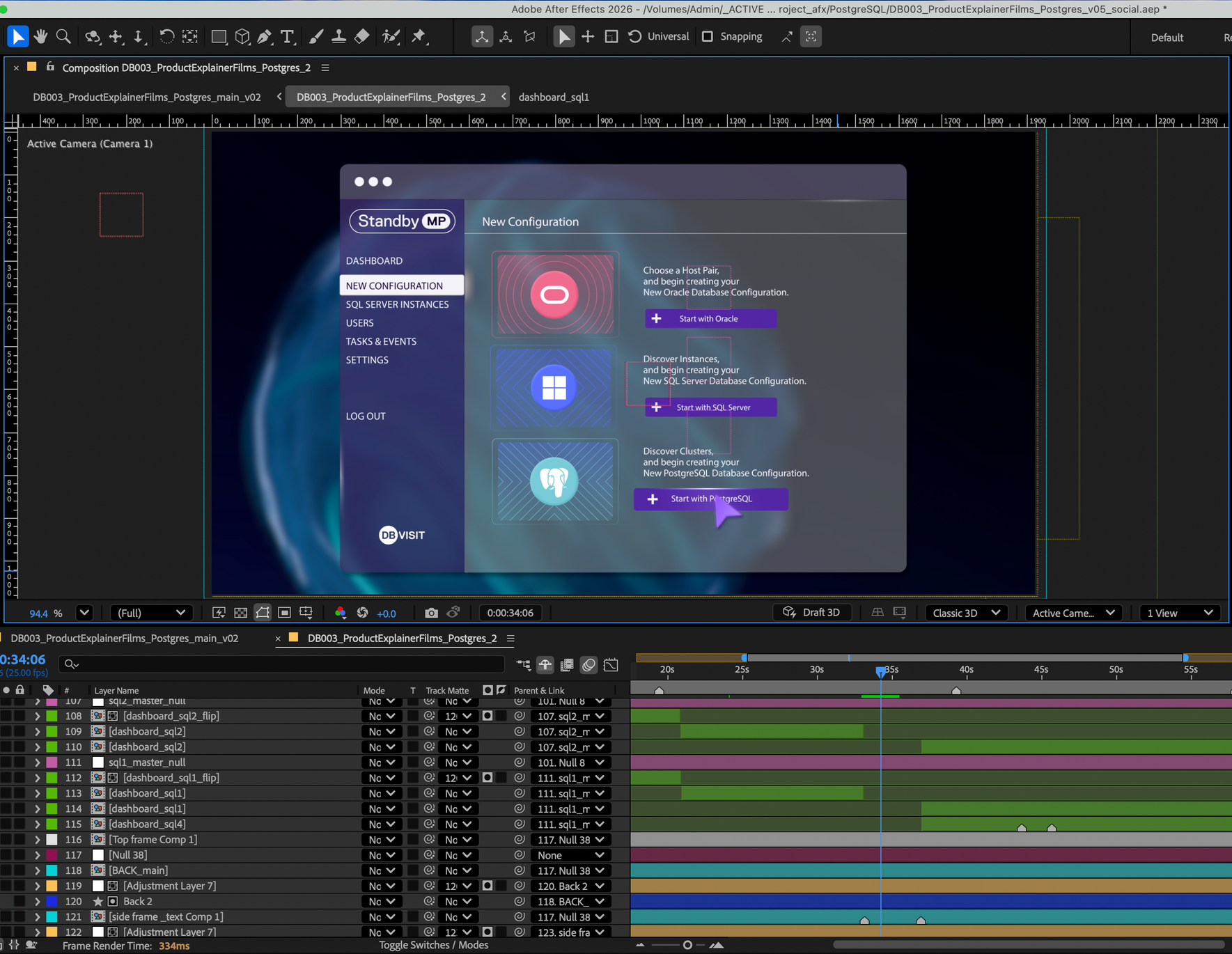Expand layer 108 dashboard_sql2_flip
The image size is (1232, 954).
(x=37, y=716)
